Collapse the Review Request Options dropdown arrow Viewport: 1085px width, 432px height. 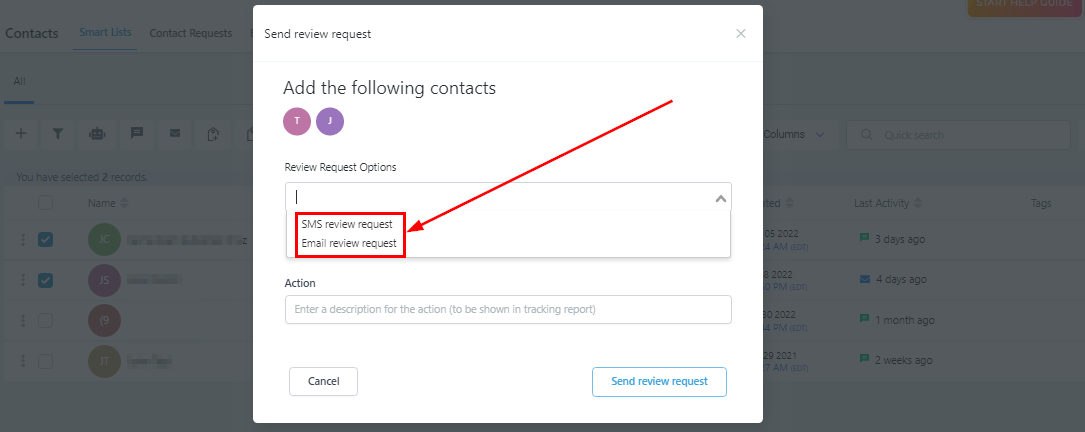tap(720, 199)
